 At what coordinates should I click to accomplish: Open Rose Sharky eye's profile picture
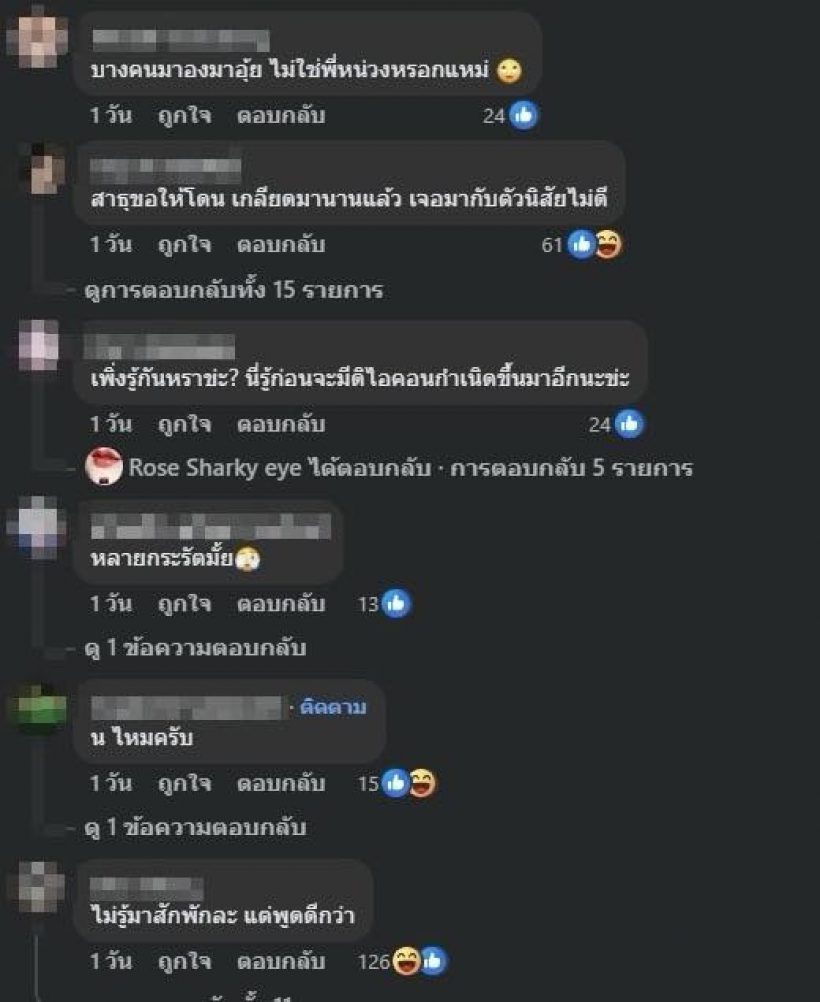104,467
